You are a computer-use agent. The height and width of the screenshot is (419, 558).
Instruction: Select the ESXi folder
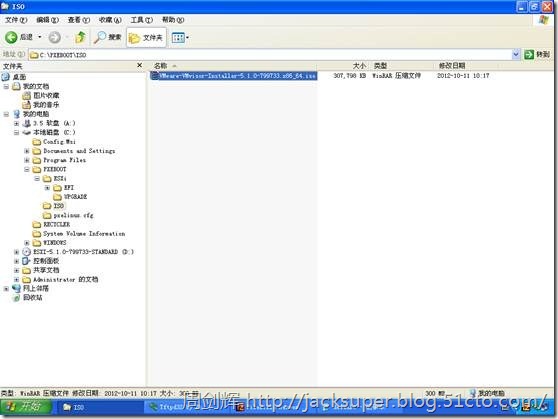[60, 178]
